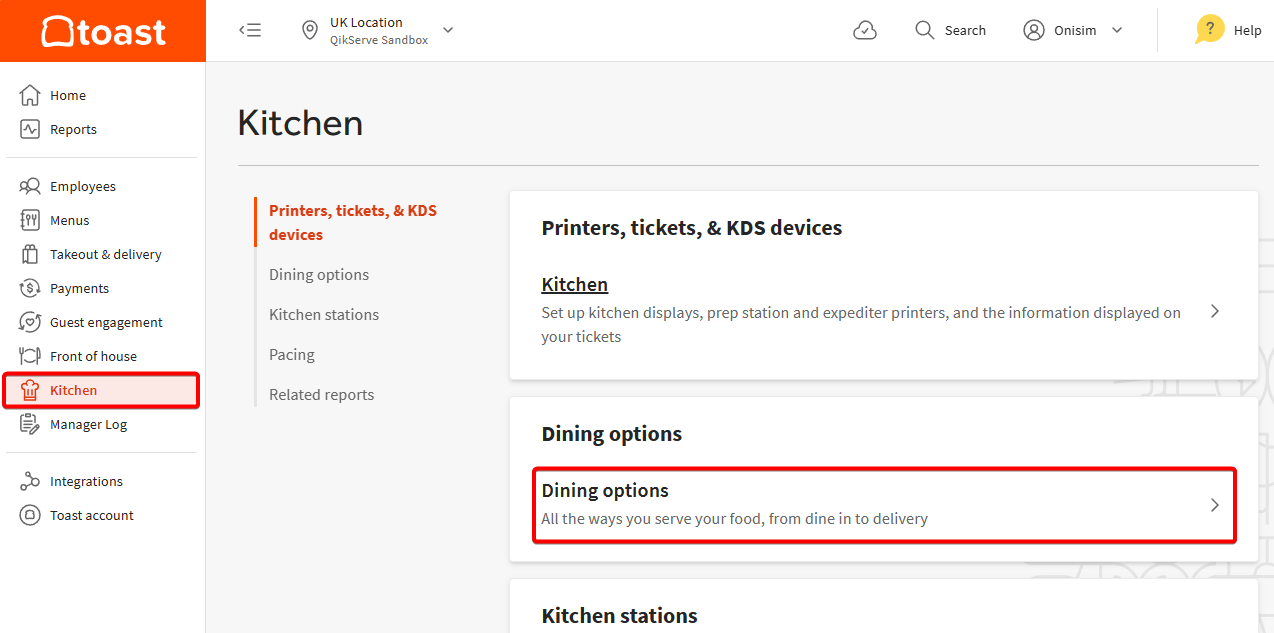Click the Integrations icon

point(30,480)
